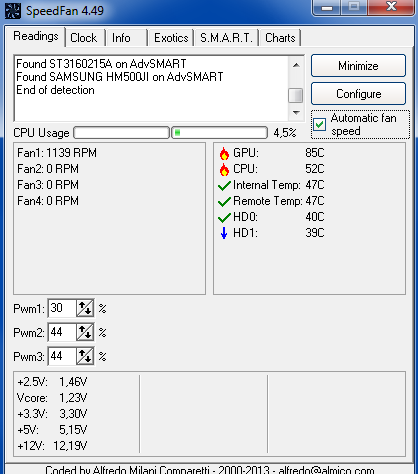
Task: Click the Minimize button
Action: [358, 66]
